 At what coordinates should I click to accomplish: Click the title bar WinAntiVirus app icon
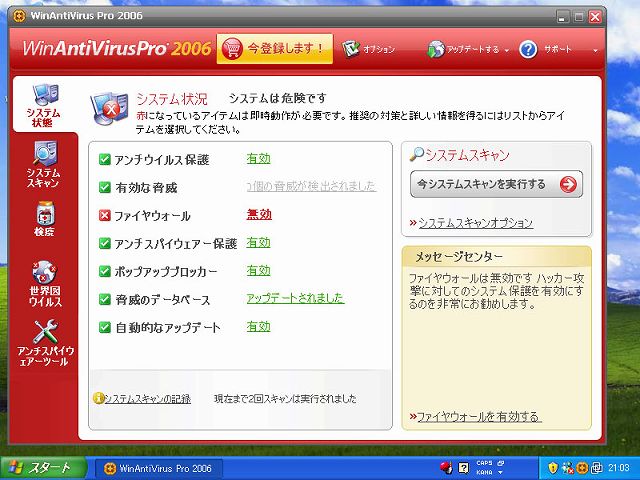click(x=19, y=16)
